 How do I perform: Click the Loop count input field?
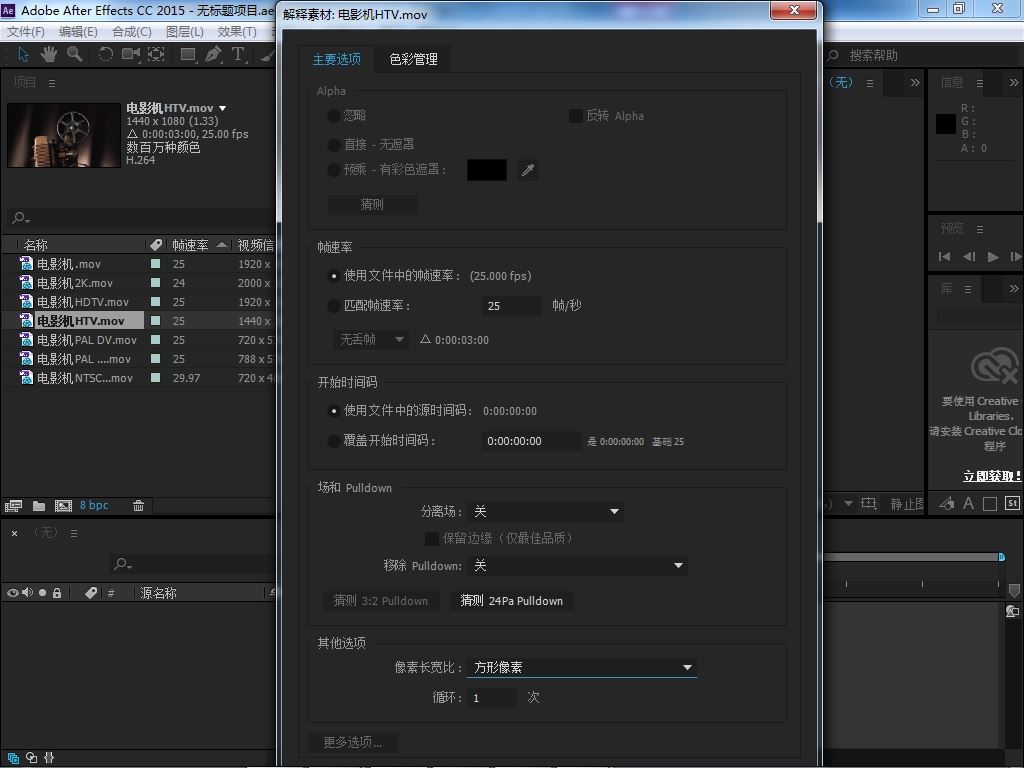click(x=492, y=698)
